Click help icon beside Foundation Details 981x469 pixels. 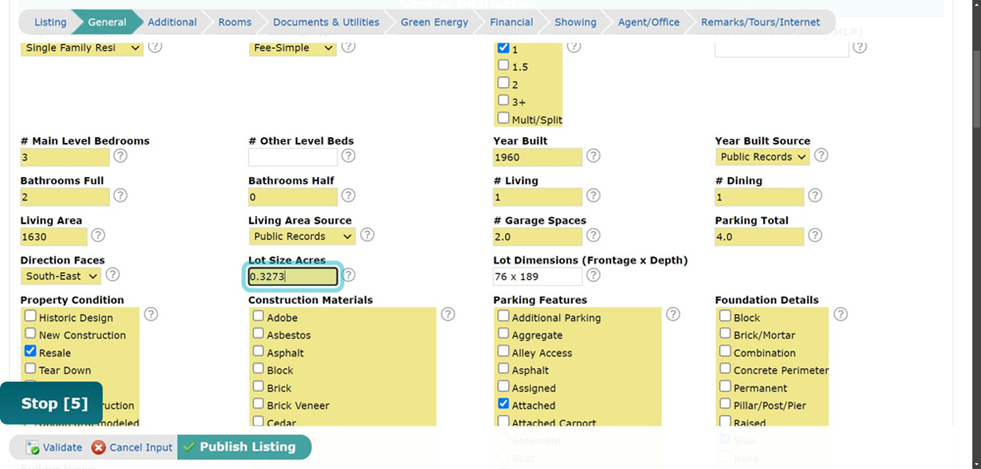(x=840, y=314)
